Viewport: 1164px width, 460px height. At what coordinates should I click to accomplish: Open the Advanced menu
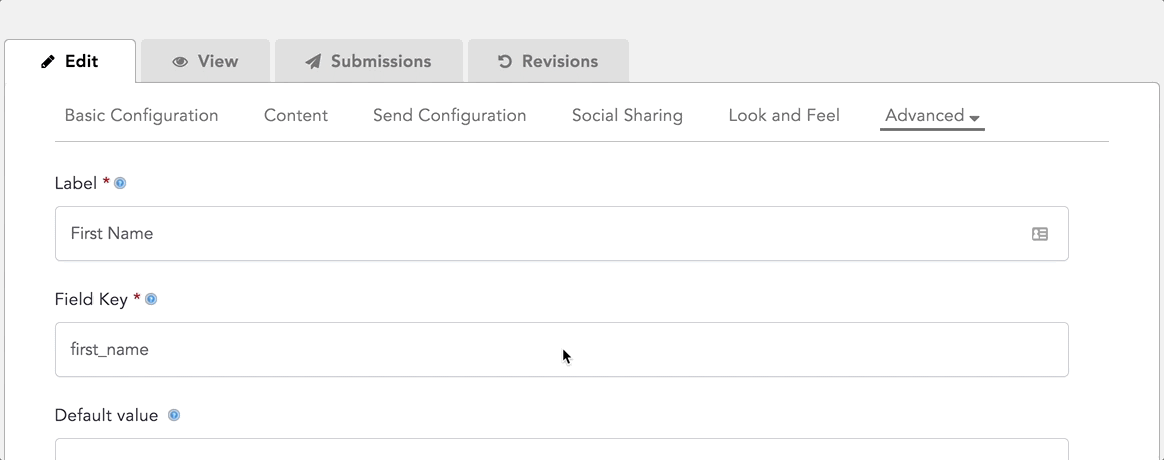(932, 116)
